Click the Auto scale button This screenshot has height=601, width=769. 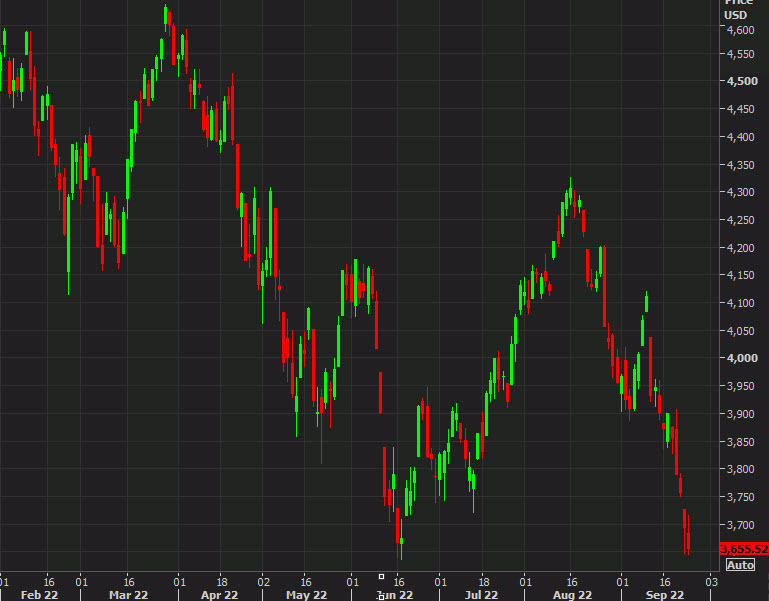coord(741,565)
